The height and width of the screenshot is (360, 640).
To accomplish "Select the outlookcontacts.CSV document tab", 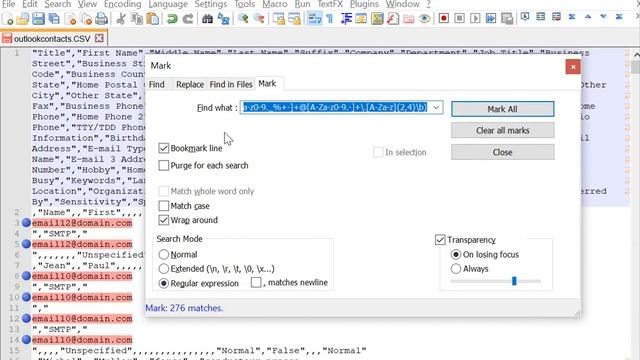I will (x=52, y=39).
